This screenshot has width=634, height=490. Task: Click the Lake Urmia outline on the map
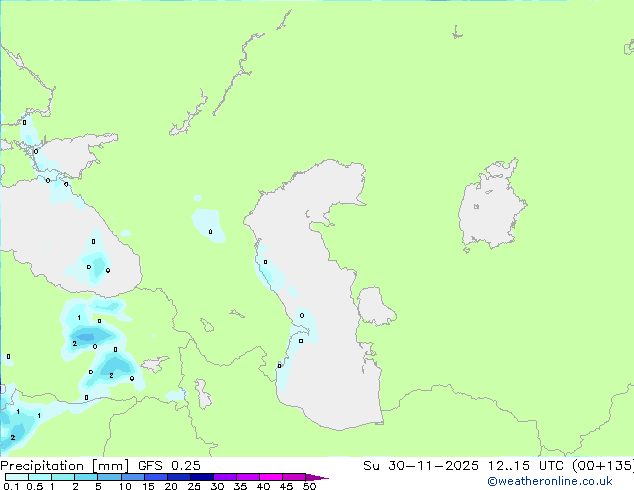(x=203, y=394)
